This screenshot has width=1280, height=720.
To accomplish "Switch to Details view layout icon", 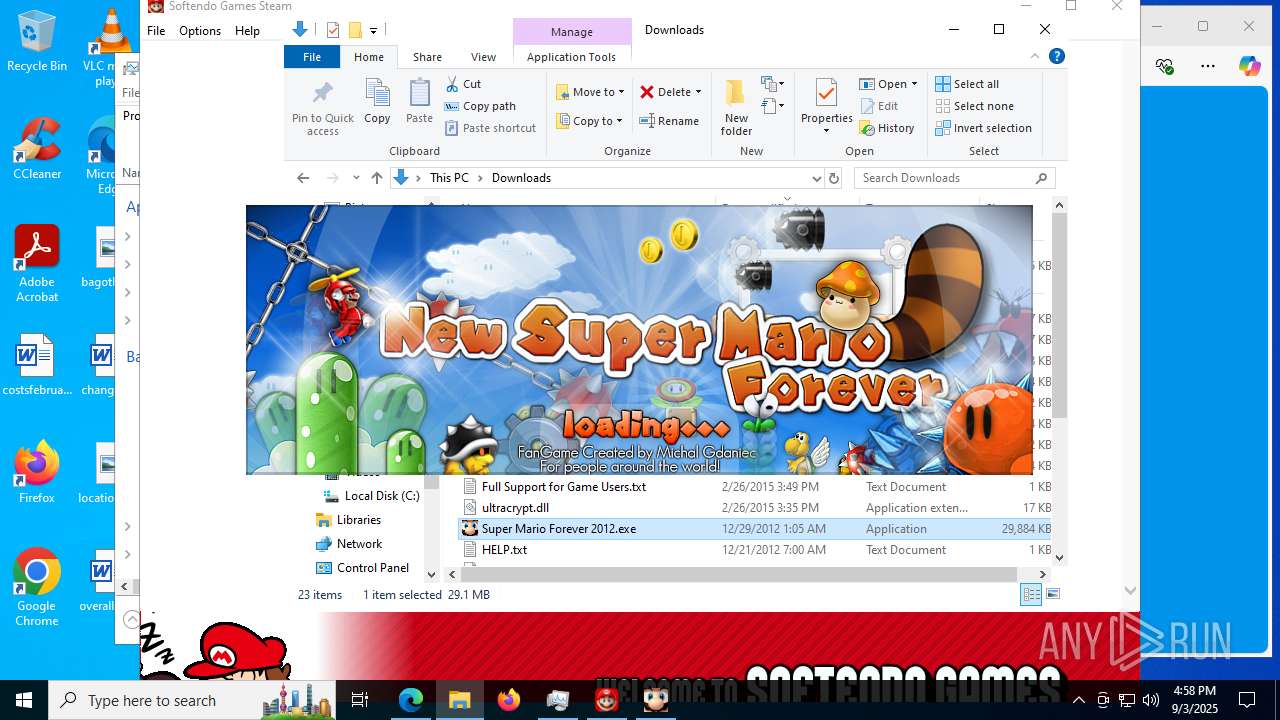I will pos(1031,595).
